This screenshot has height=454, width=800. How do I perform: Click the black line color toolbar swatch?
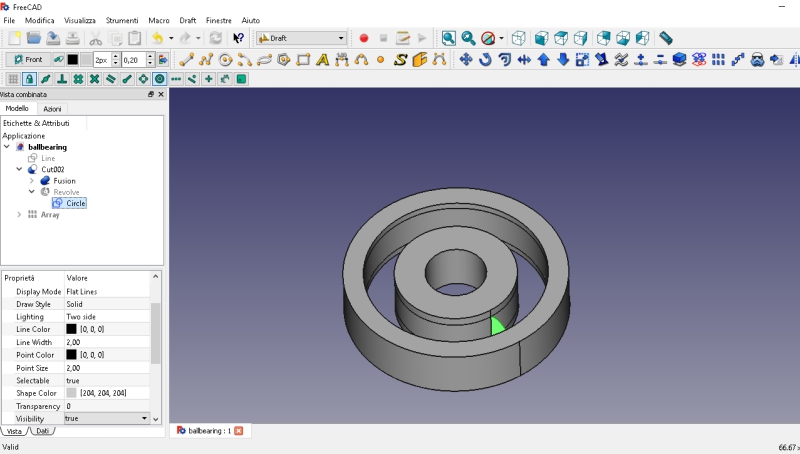[x=72, y=60]
